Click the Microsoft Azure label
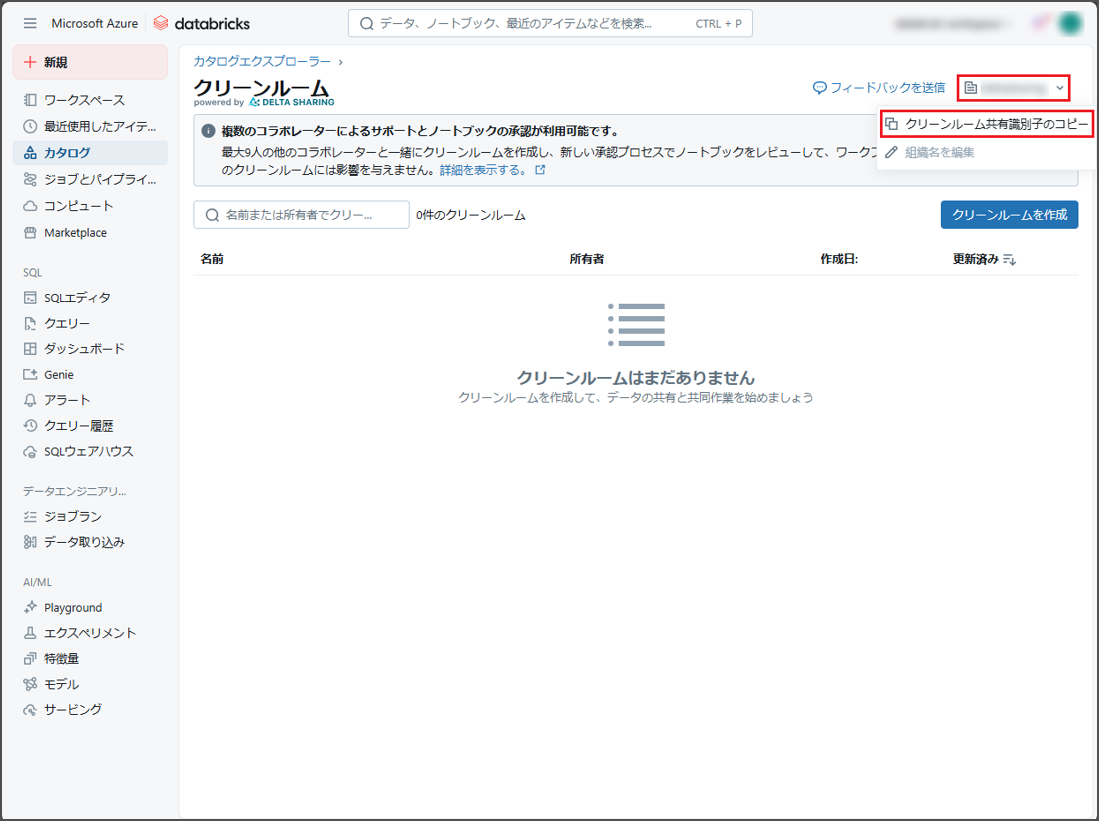This screenshot has width=1099, height=821. 95,23
